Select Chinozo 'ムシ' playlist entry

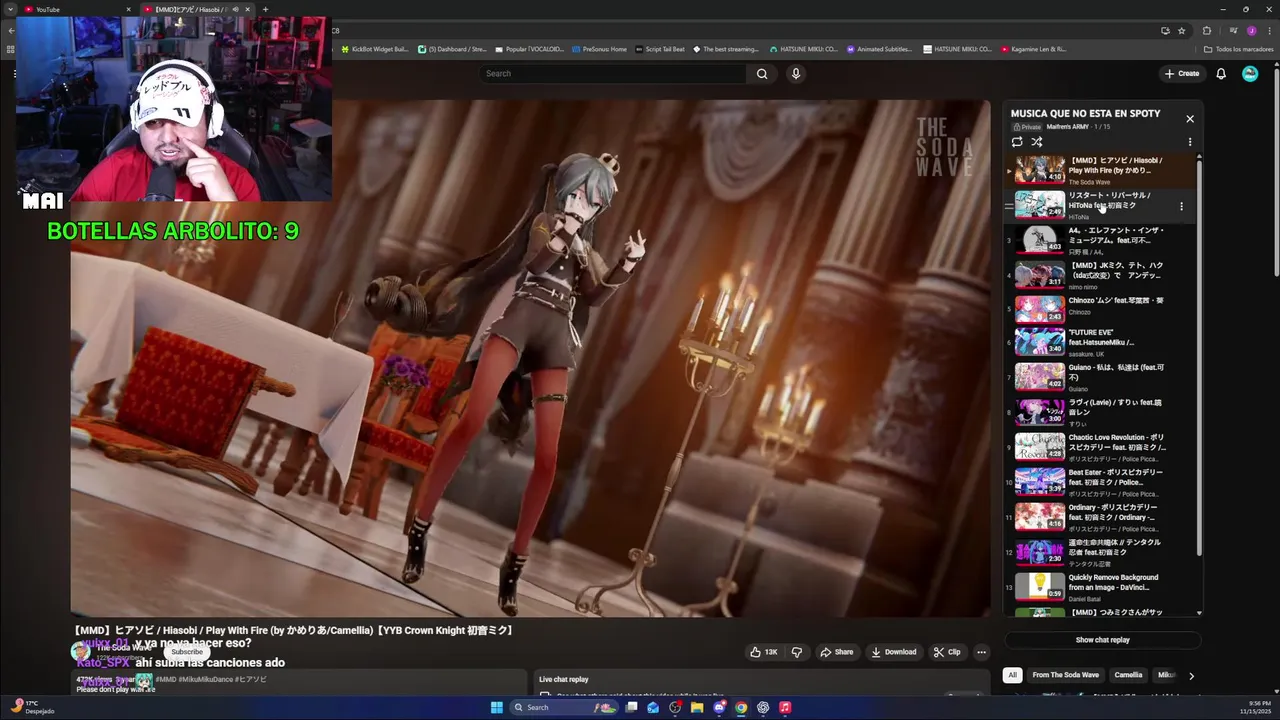pos(1100,310)
